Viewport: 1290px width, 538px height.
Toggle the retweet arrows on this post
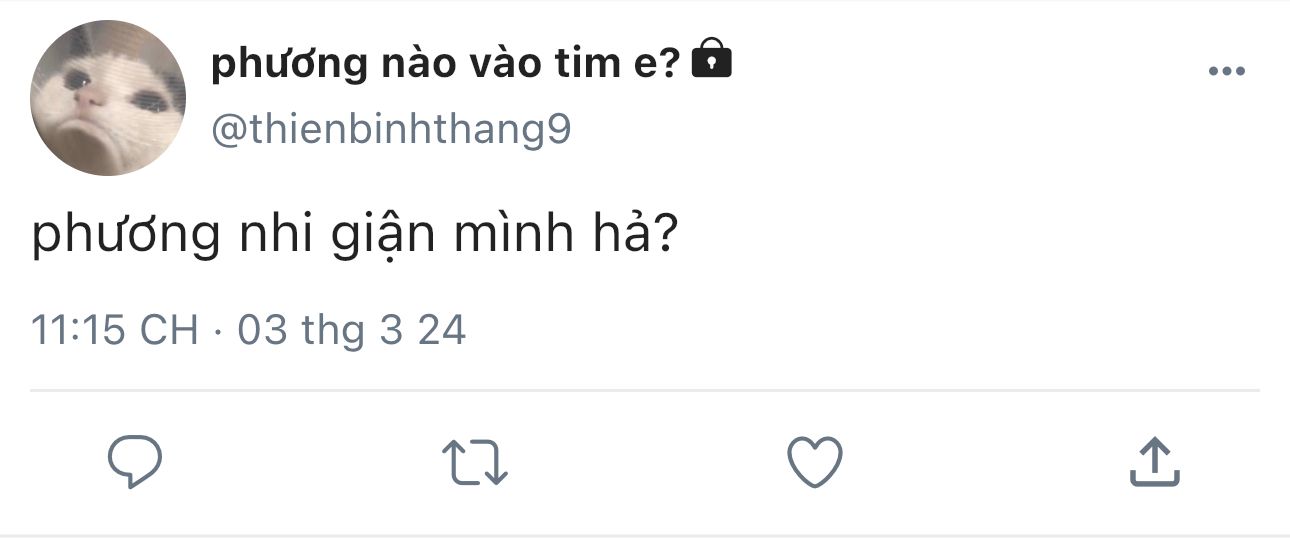(x=475, y=463)
